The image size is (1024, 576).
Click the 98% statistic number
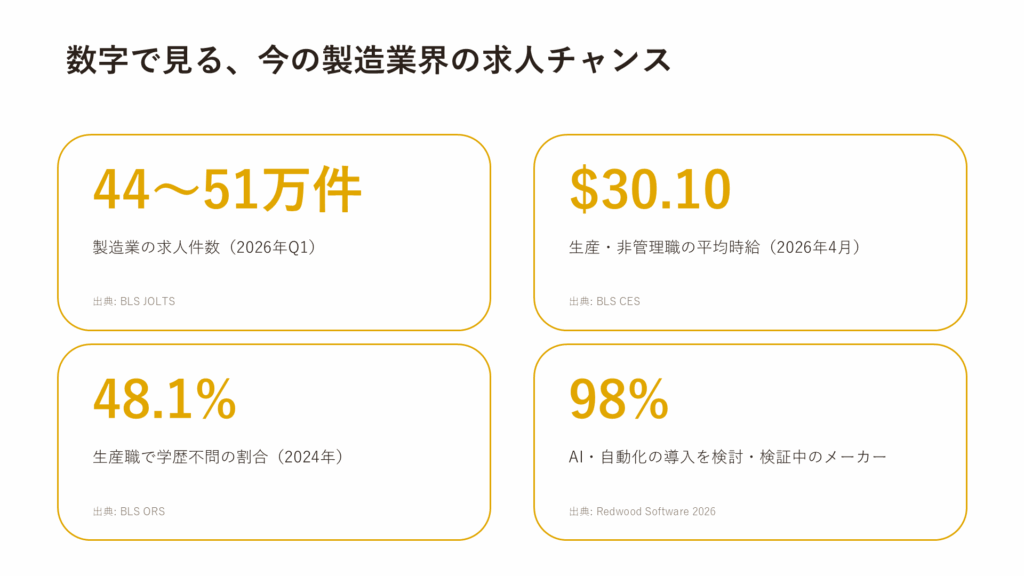coord(618,399)
